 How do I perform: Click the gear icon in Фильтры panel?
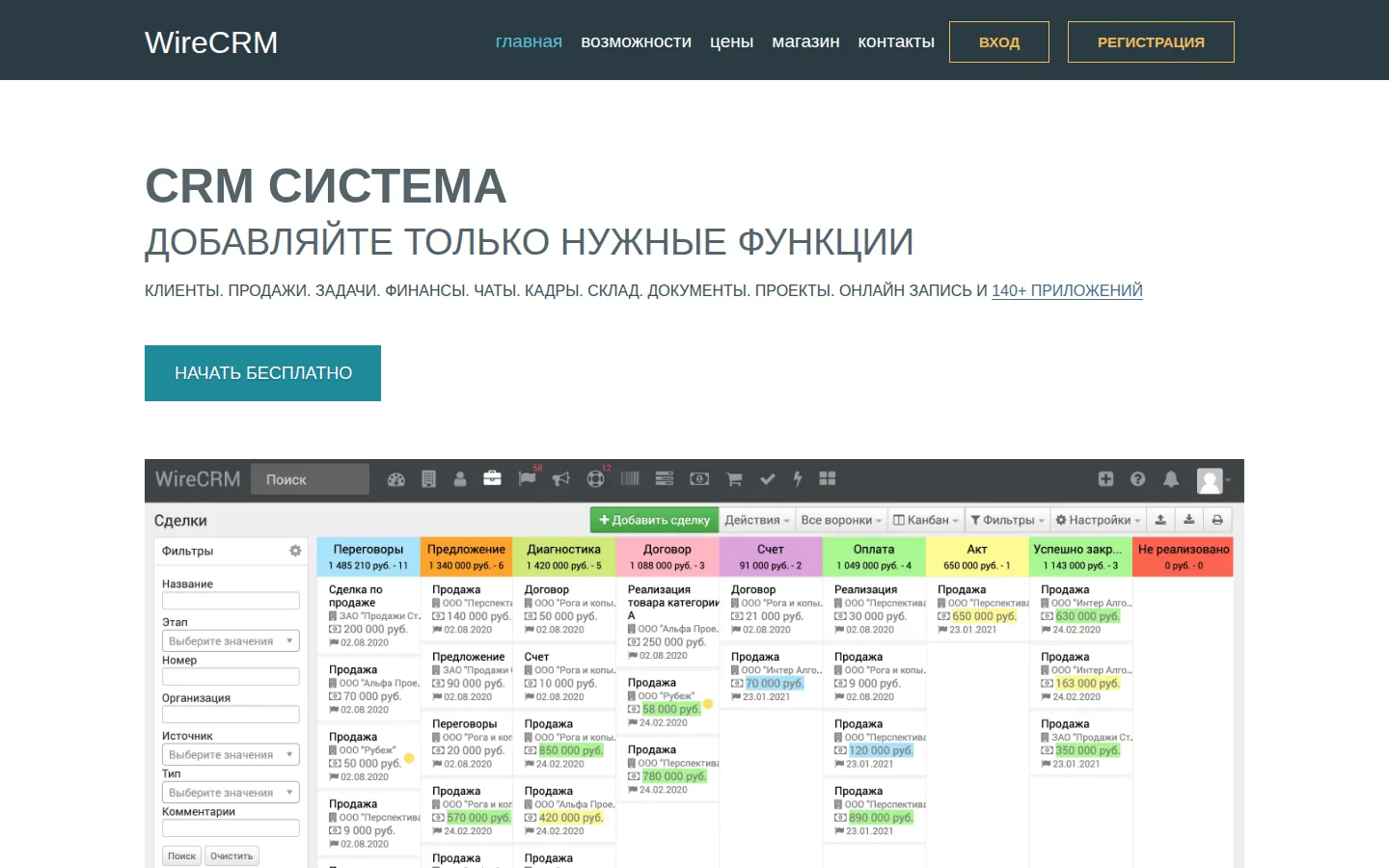tap(295, 551)
